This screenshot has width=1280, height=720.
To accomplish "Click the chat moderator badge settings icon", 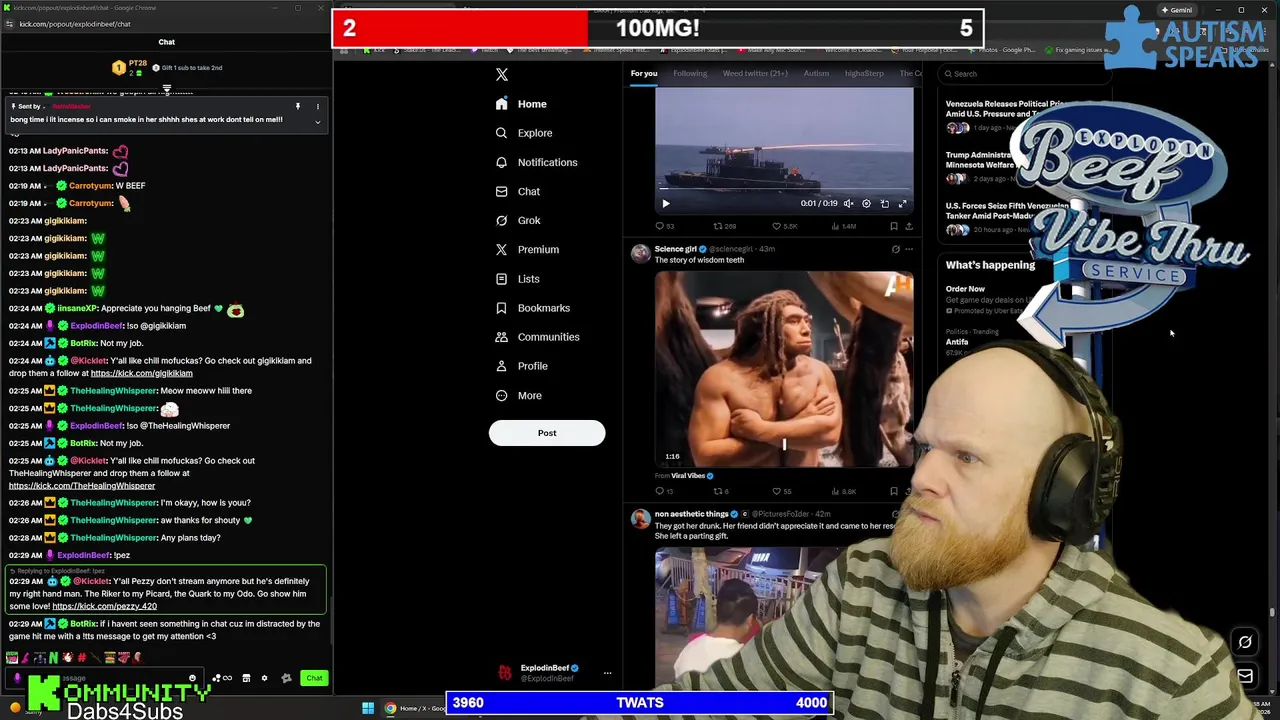I will click(x=286, y=678).
